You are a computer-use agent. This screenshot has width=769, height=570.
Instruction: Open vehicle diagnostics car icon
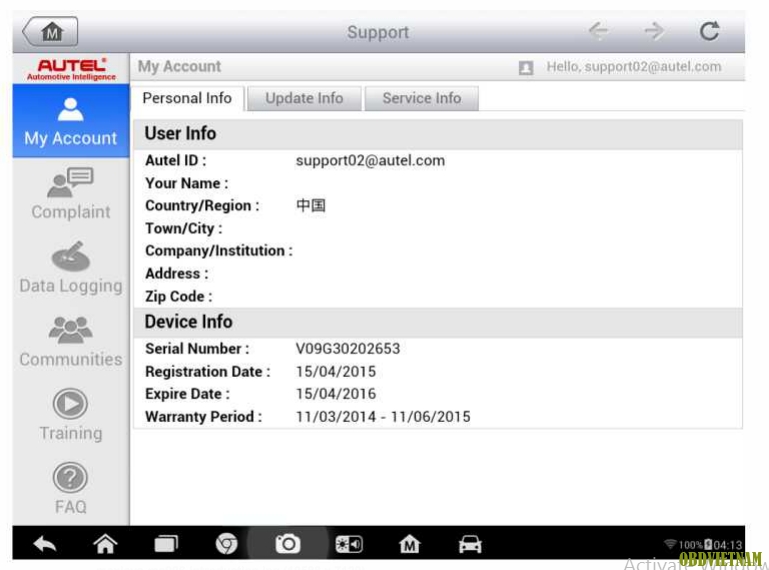pos(470,544)
